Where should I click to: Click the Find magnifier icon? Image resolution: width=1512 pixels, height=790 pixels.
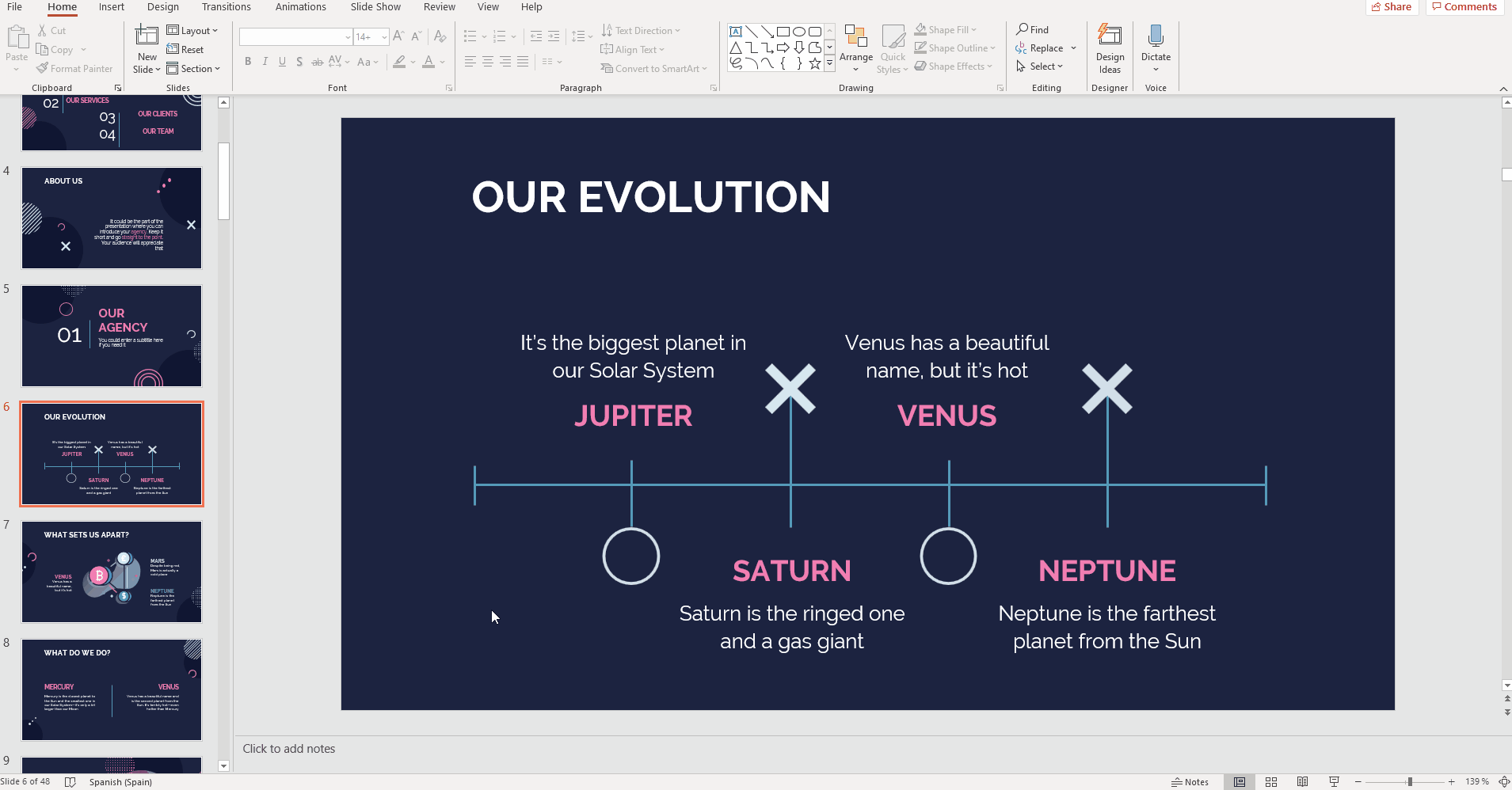coord(1023,29)
